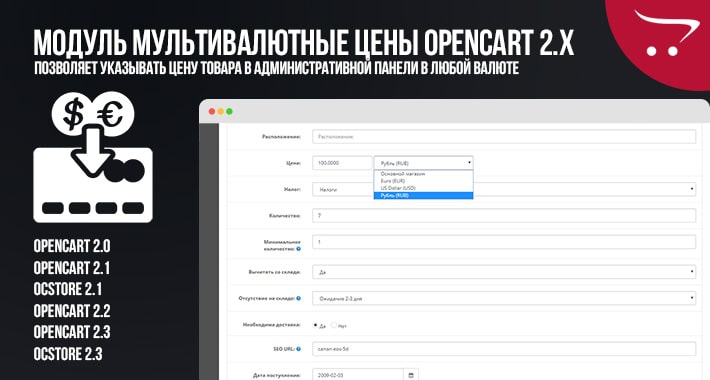Click the help icon next to SEO URL

click(x=299, y=349)
